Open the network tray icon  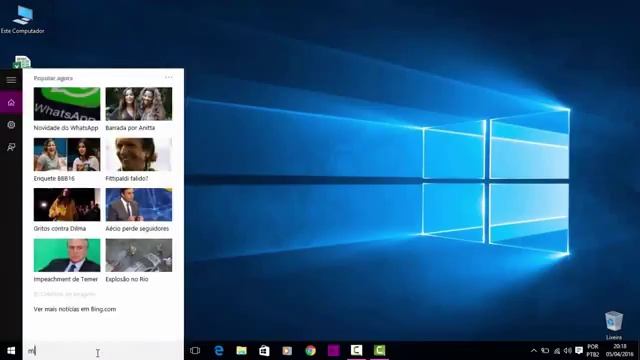[x=557, y=351]
